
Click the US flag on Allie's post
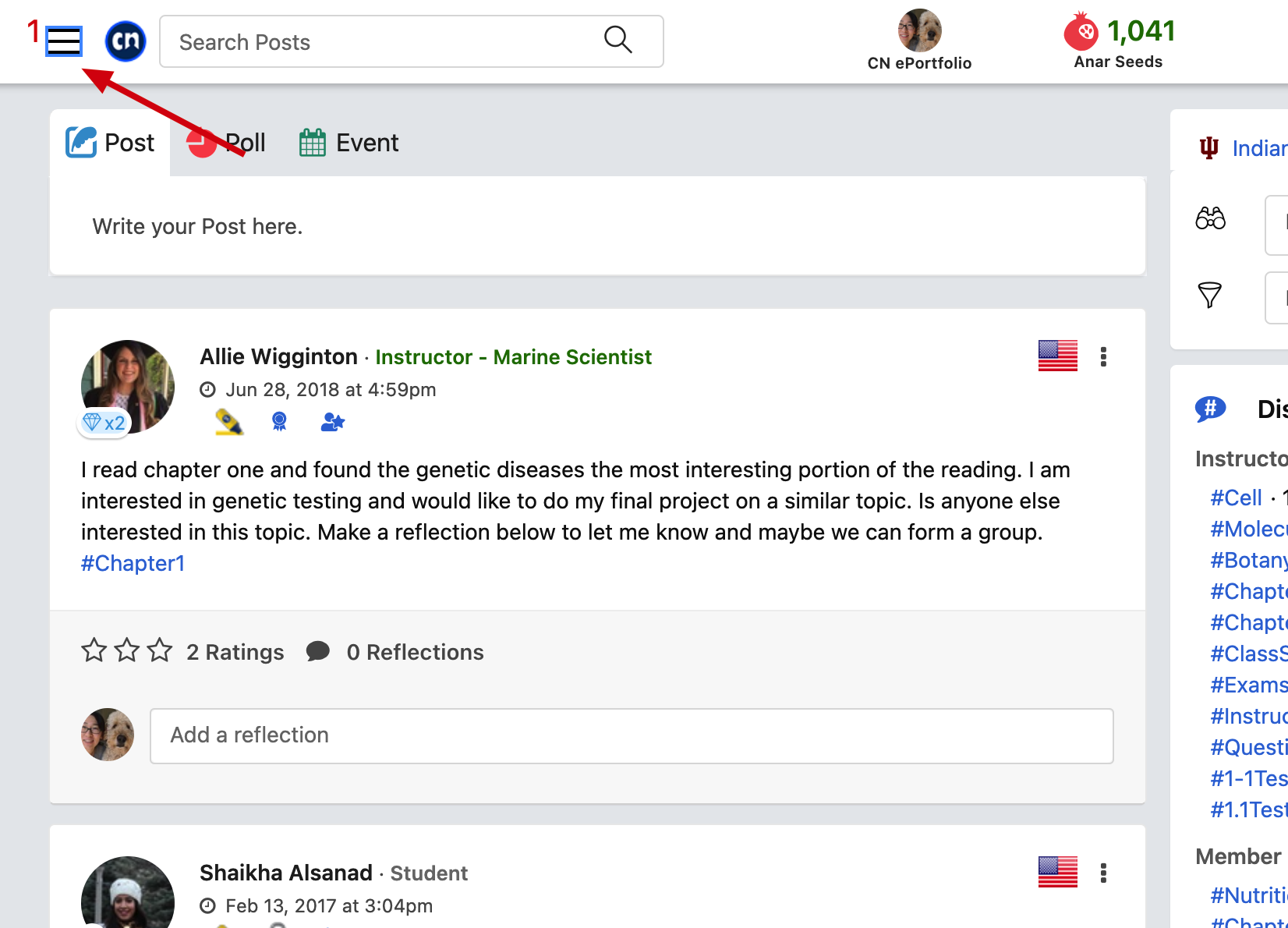(x=1058, y=356)
